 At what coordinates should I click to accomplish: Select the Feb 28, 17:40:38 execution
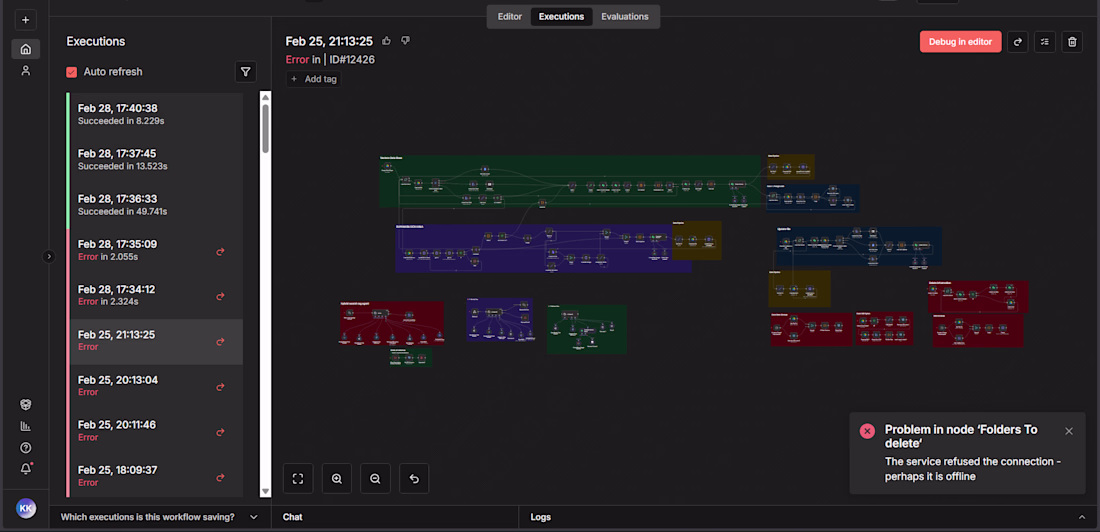(155, 114)
